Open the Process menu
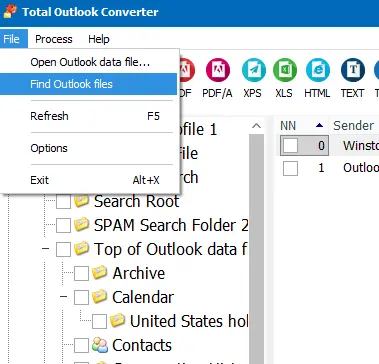Screen dimensions: 379x364 coord(54,39)
